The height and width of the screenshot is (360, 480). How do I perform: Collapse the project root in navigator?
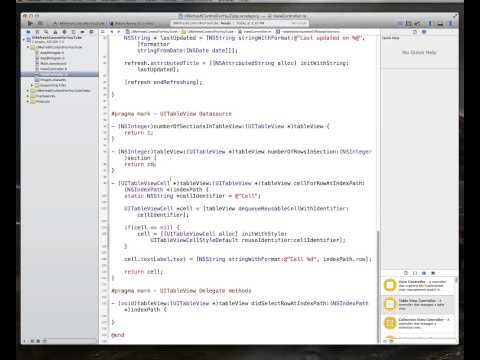[24, 39]
